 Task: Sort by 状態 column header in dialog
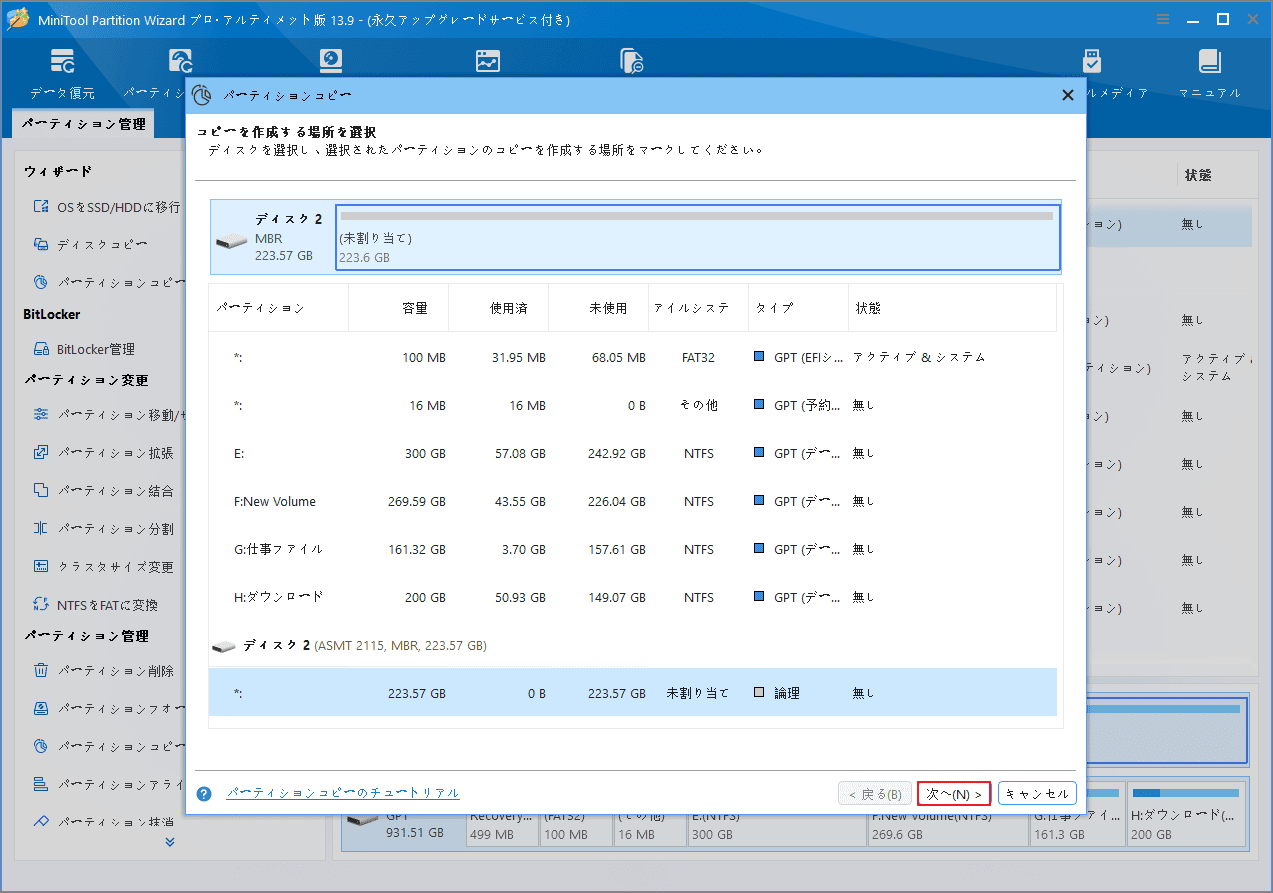952,308
